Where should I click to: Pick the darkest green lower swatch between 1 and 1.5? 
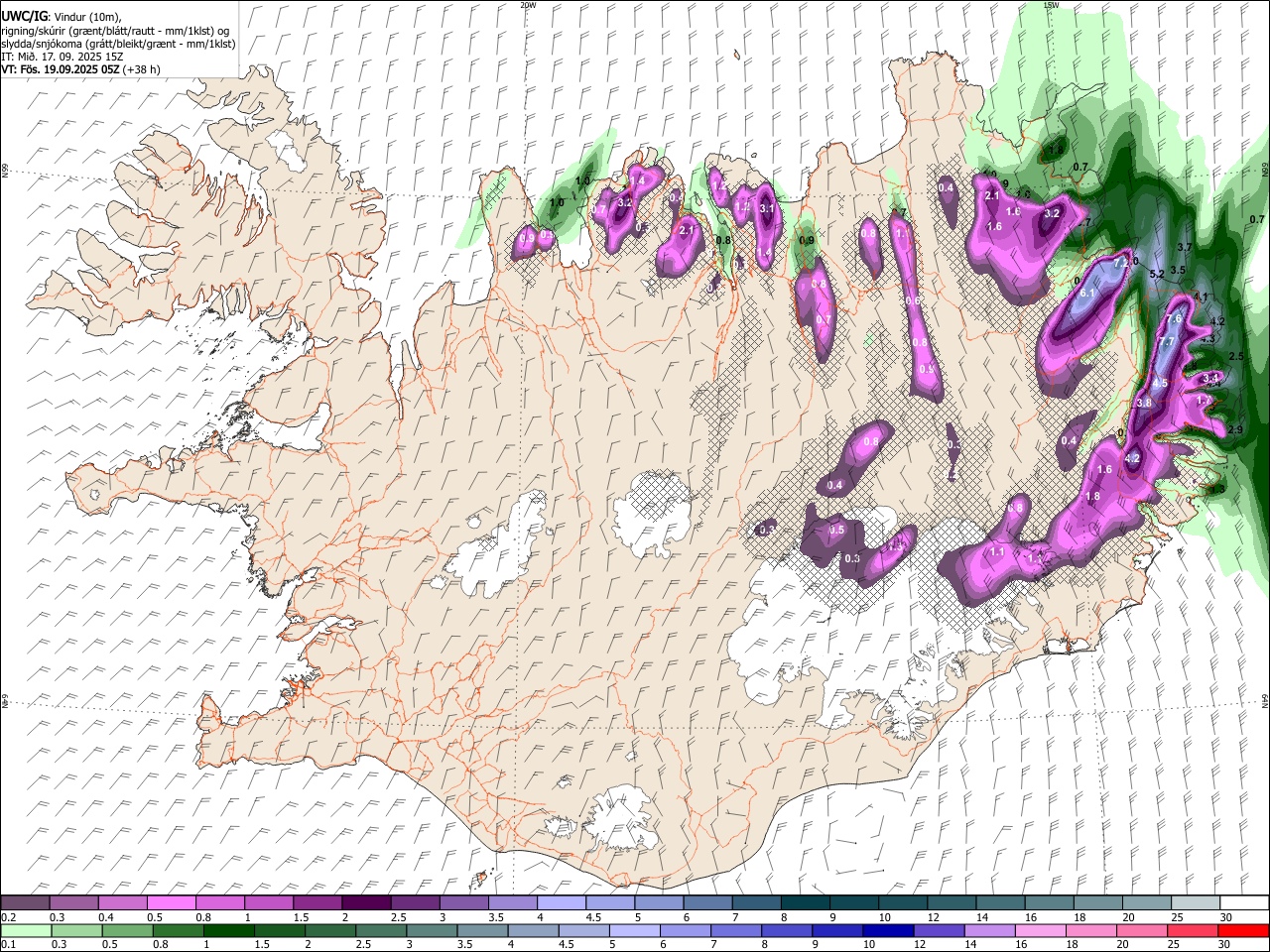click(228, 930)
